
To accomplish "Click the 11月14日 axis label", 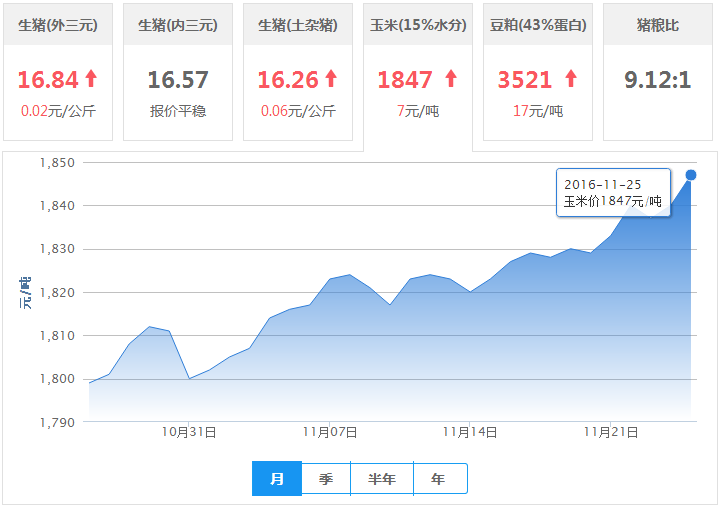I will coord(469,432).
